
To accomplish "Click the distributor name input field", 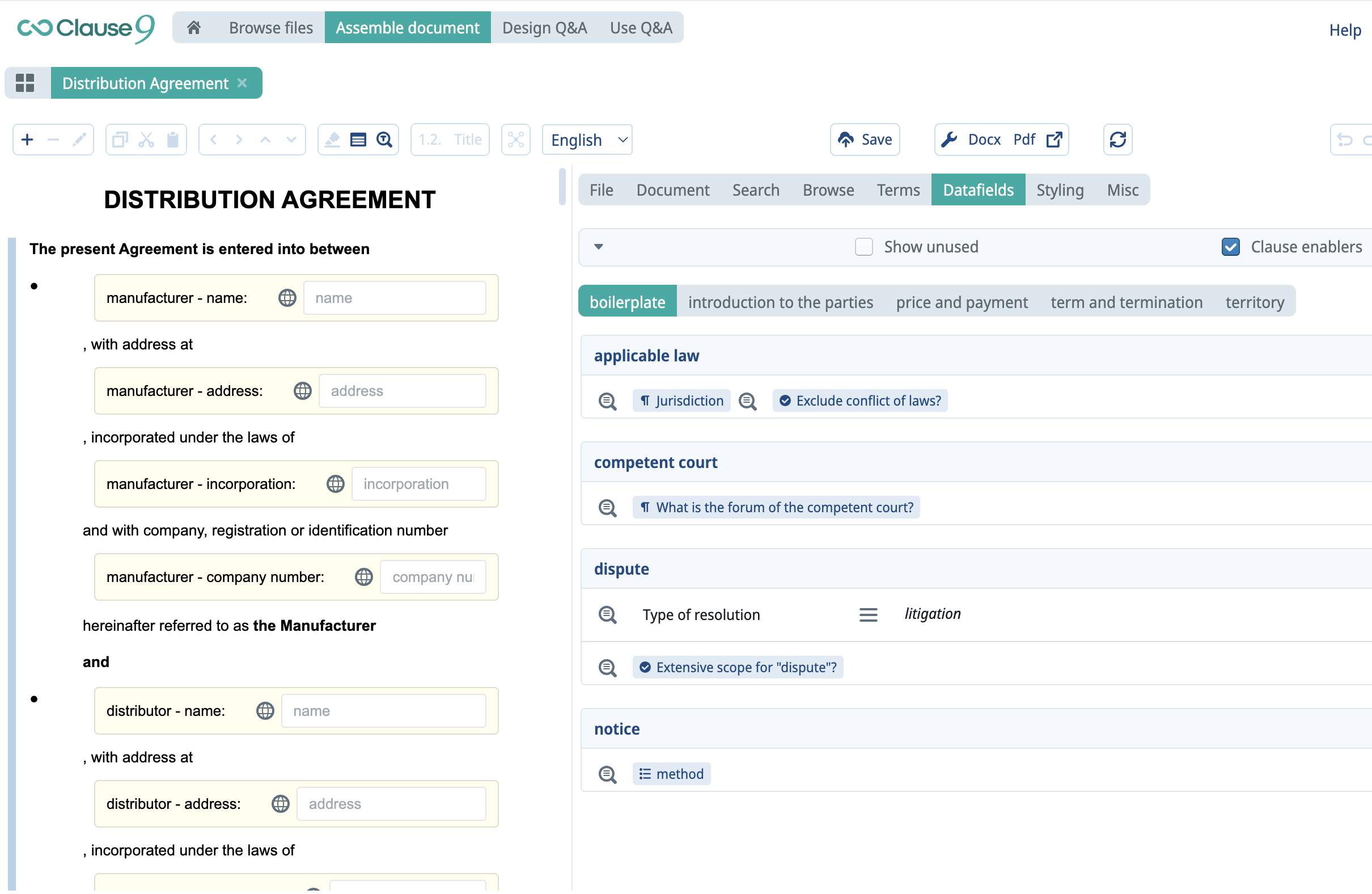I will coord(383,712).
